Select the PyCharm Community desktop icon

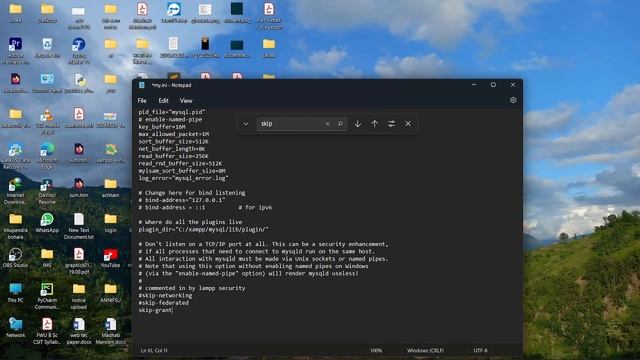click(47, 296)
